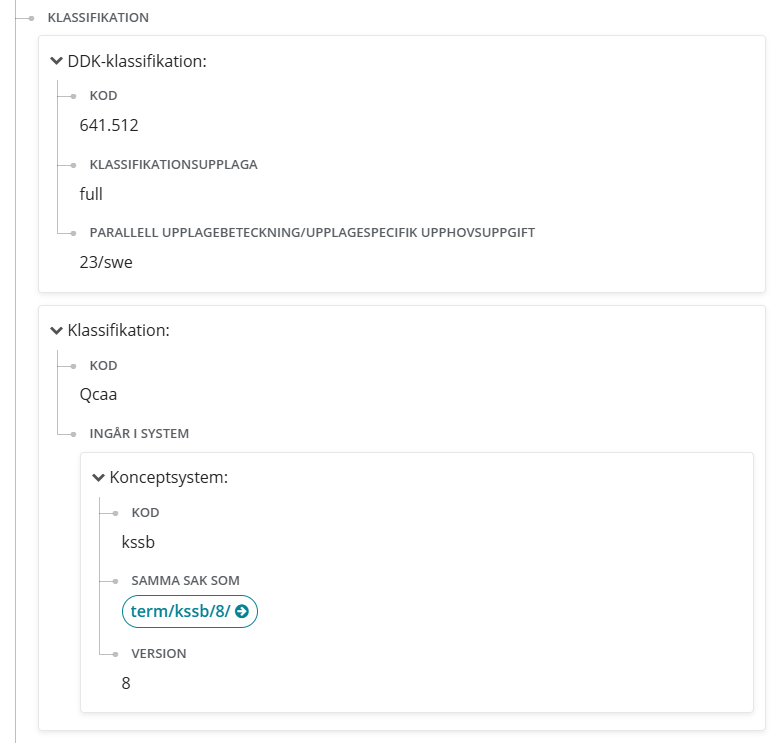This screenshot has height=743, width=777.
Task: Click the Klassifikation title text
Action: coord(118,331)
